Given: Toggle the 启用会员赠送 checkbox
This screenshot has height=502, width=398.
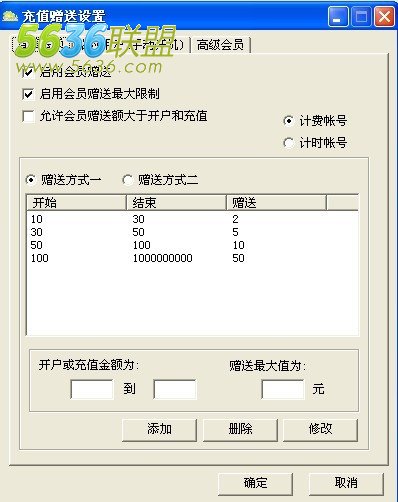Looking at the screenshot, I should click(x=28, y=72).
